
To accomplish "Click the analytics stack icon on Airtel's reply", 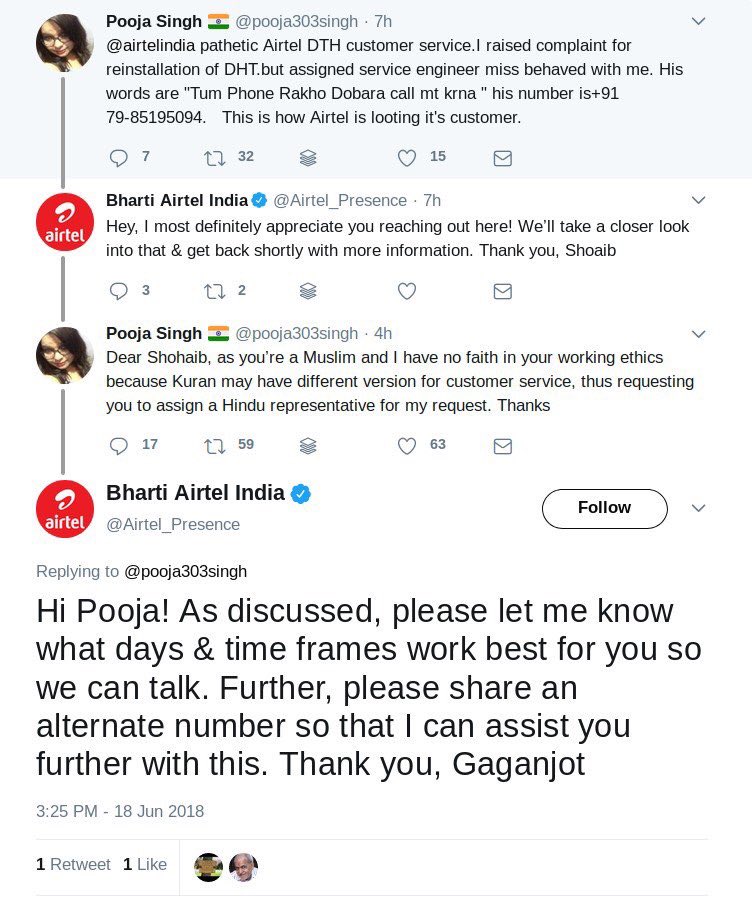I will (x=308, y=291).
